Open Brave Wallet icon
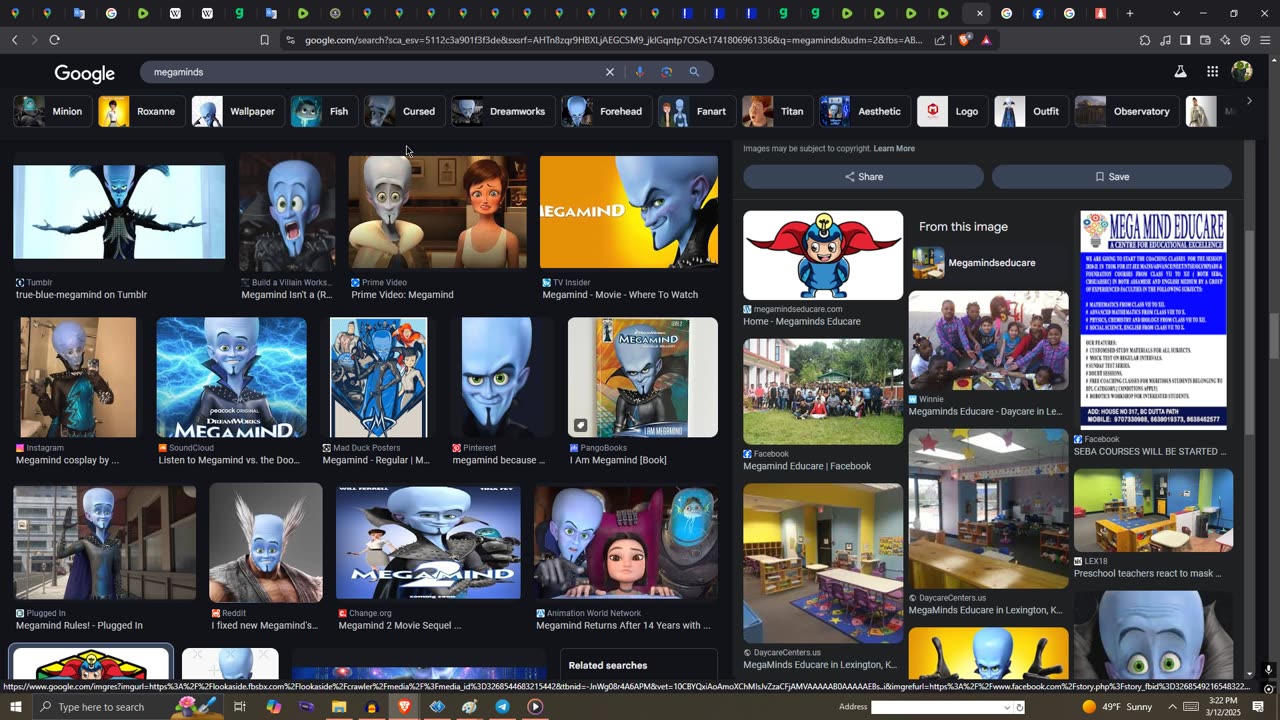The height and width of the screenshot is (720, 1280). pos(1205,40)
